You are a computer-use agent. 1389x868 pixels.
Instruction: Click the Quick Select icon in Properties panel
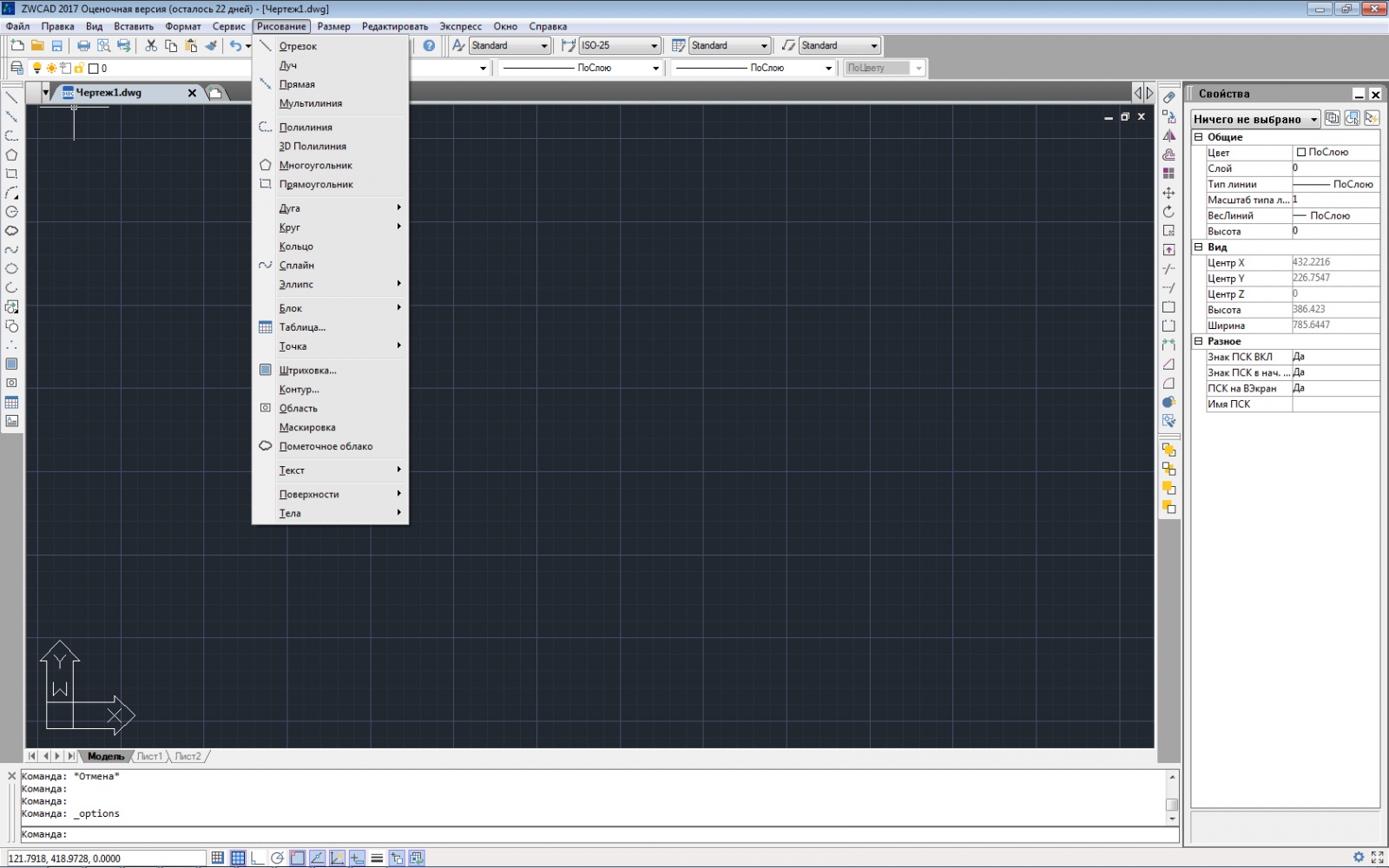point(1372,118)
